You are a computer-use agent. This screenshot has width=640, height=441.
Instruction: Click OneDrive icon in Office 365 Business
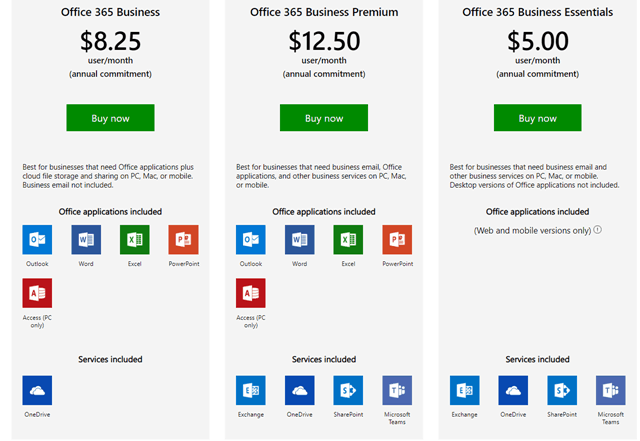pyautogui.click(x=37, y=390)
